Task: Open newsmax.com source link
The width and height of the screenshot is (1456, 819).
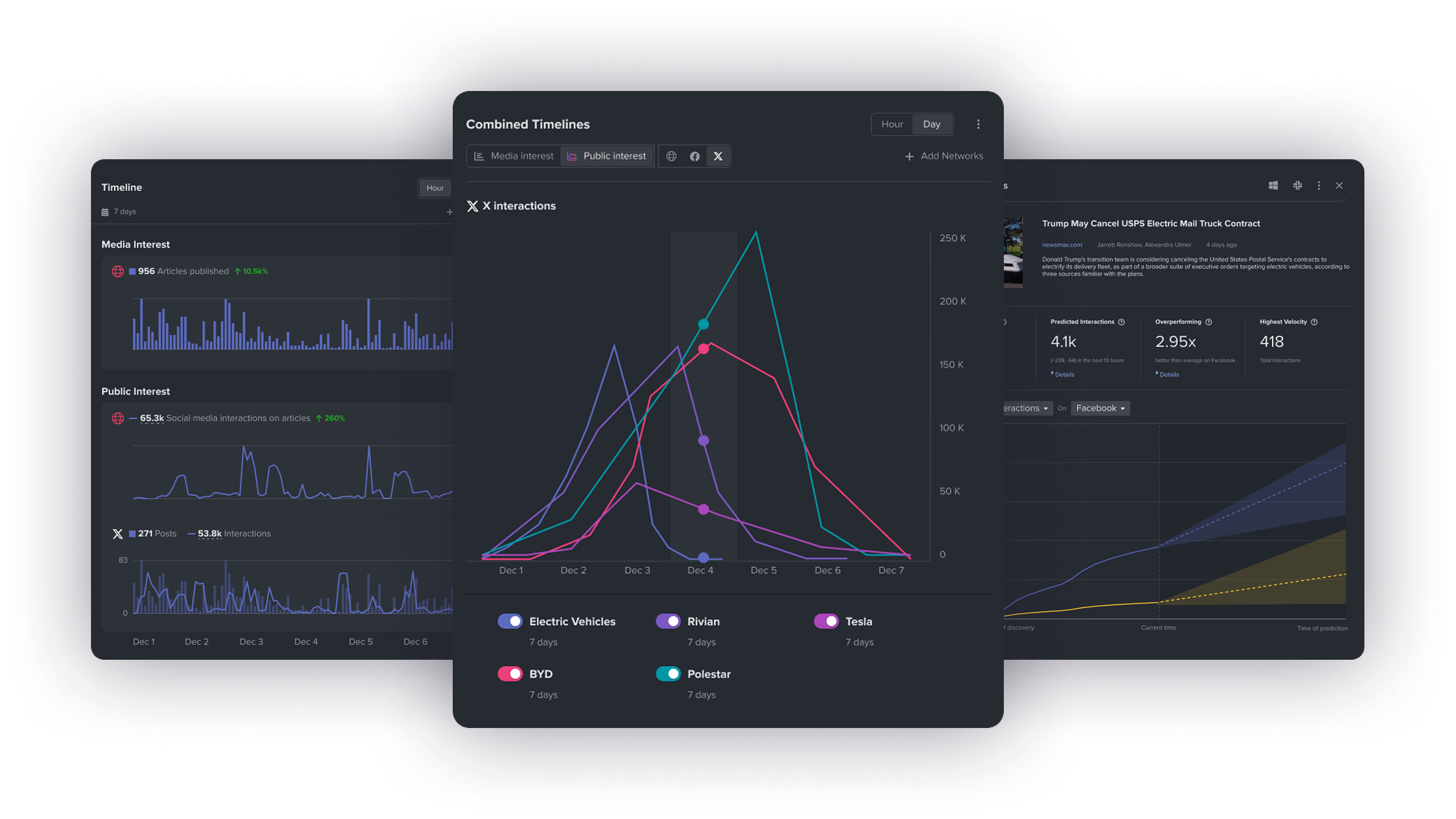Action: pos(1062,245)
